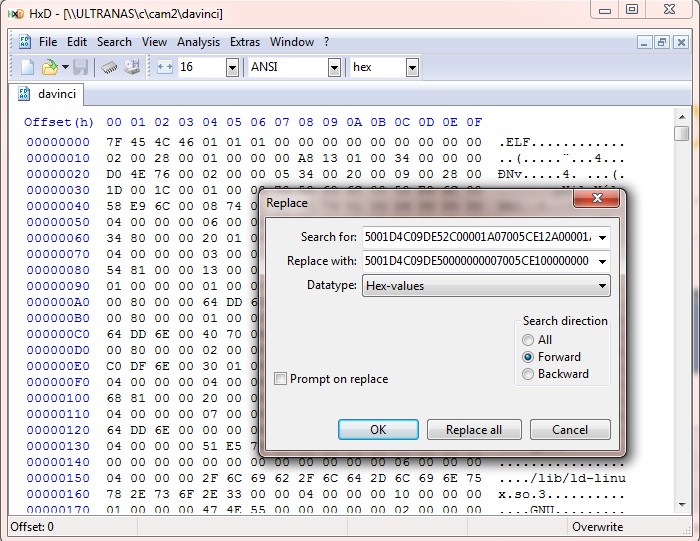Click the HxD document icon left of File
Image resolution: width=700 pixels, height=541 pixels.
click(x=26, y=42)
